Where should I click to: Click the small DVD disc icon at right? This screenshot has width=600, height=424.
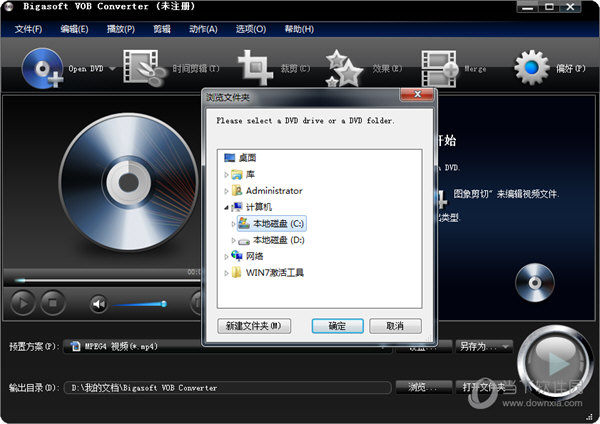point(535,282)
